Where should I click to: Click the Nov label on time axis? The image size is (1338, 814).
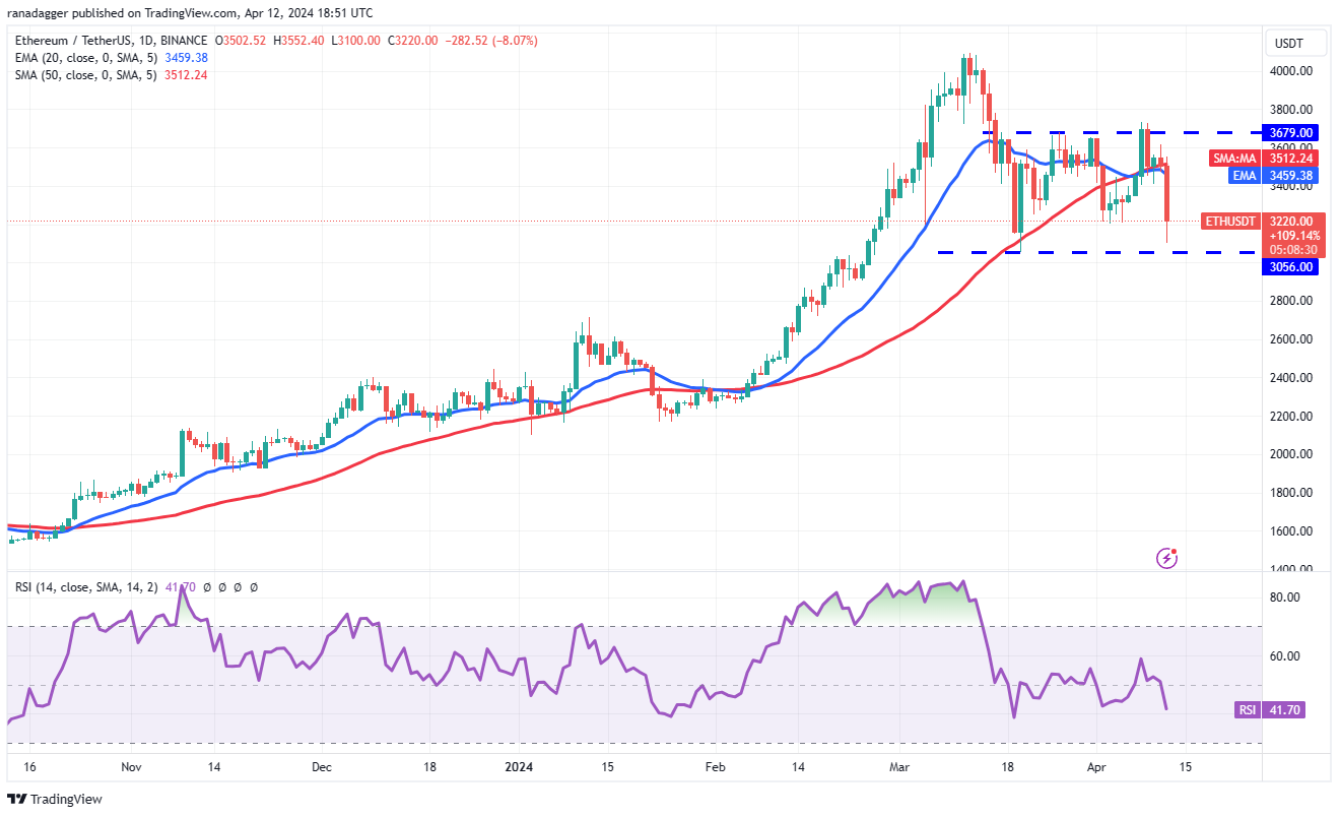(x=128, y=767)
